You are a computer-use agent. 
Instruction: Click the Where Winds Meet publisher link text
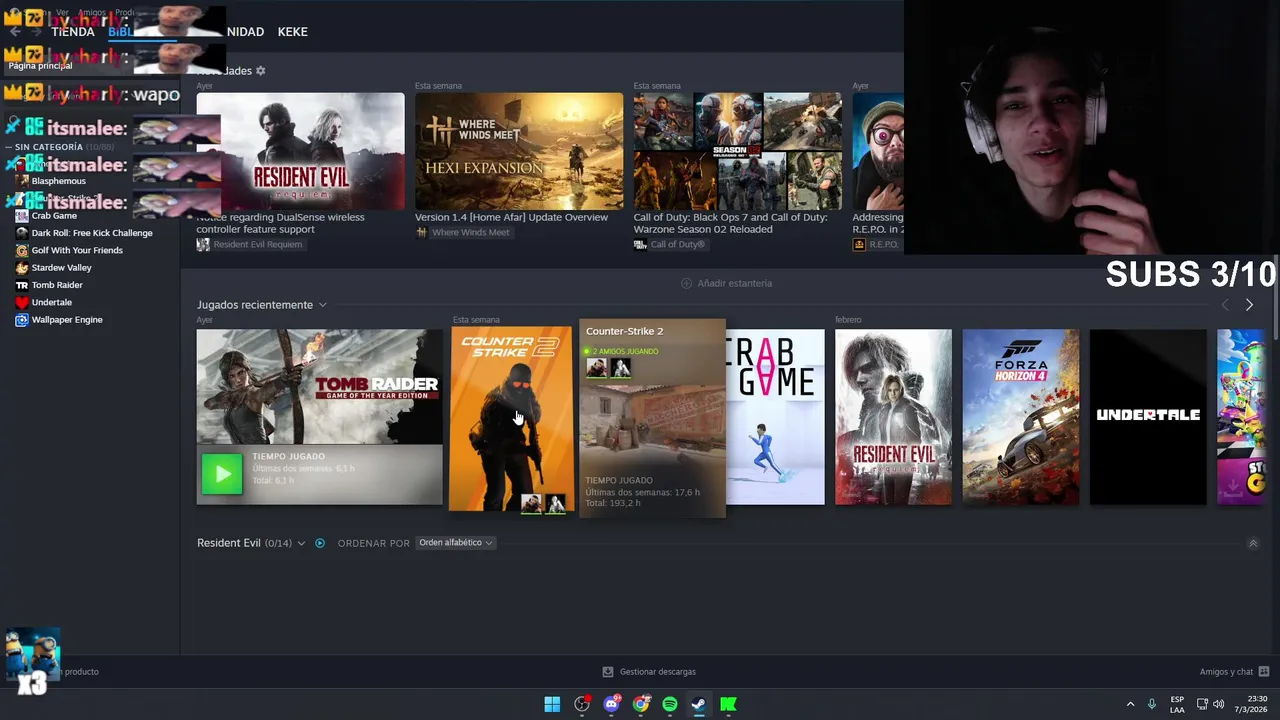point(470,232)
